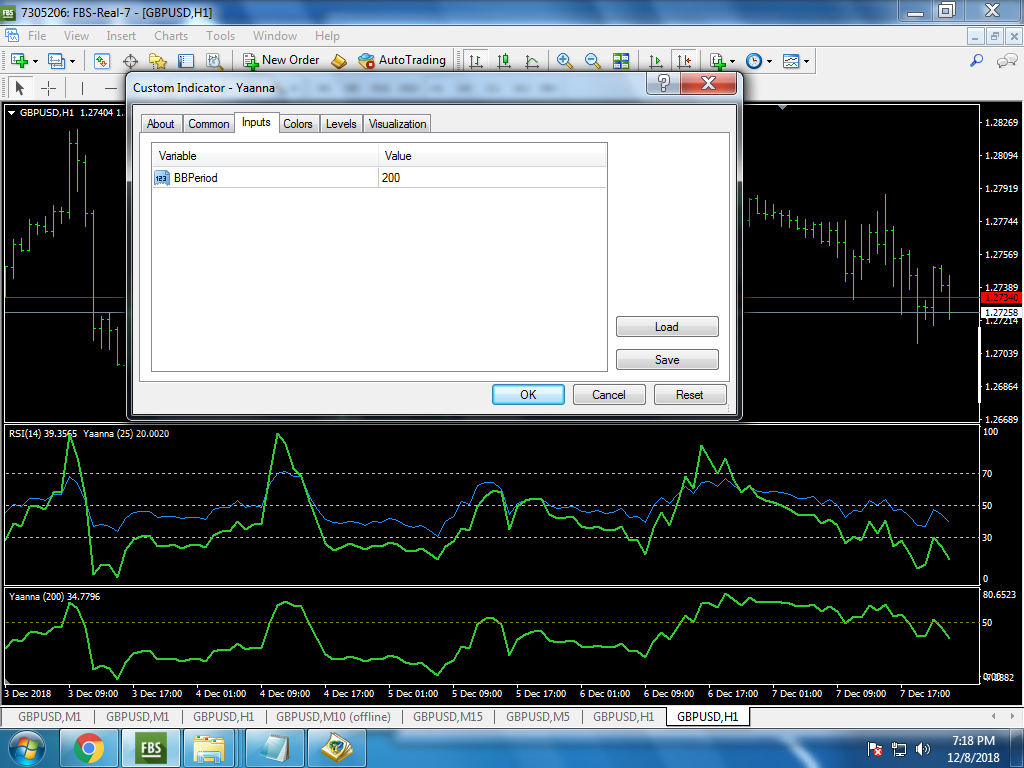Select the crosshair tool
This screenshot has width=1024, height=768.
(48, 88)
